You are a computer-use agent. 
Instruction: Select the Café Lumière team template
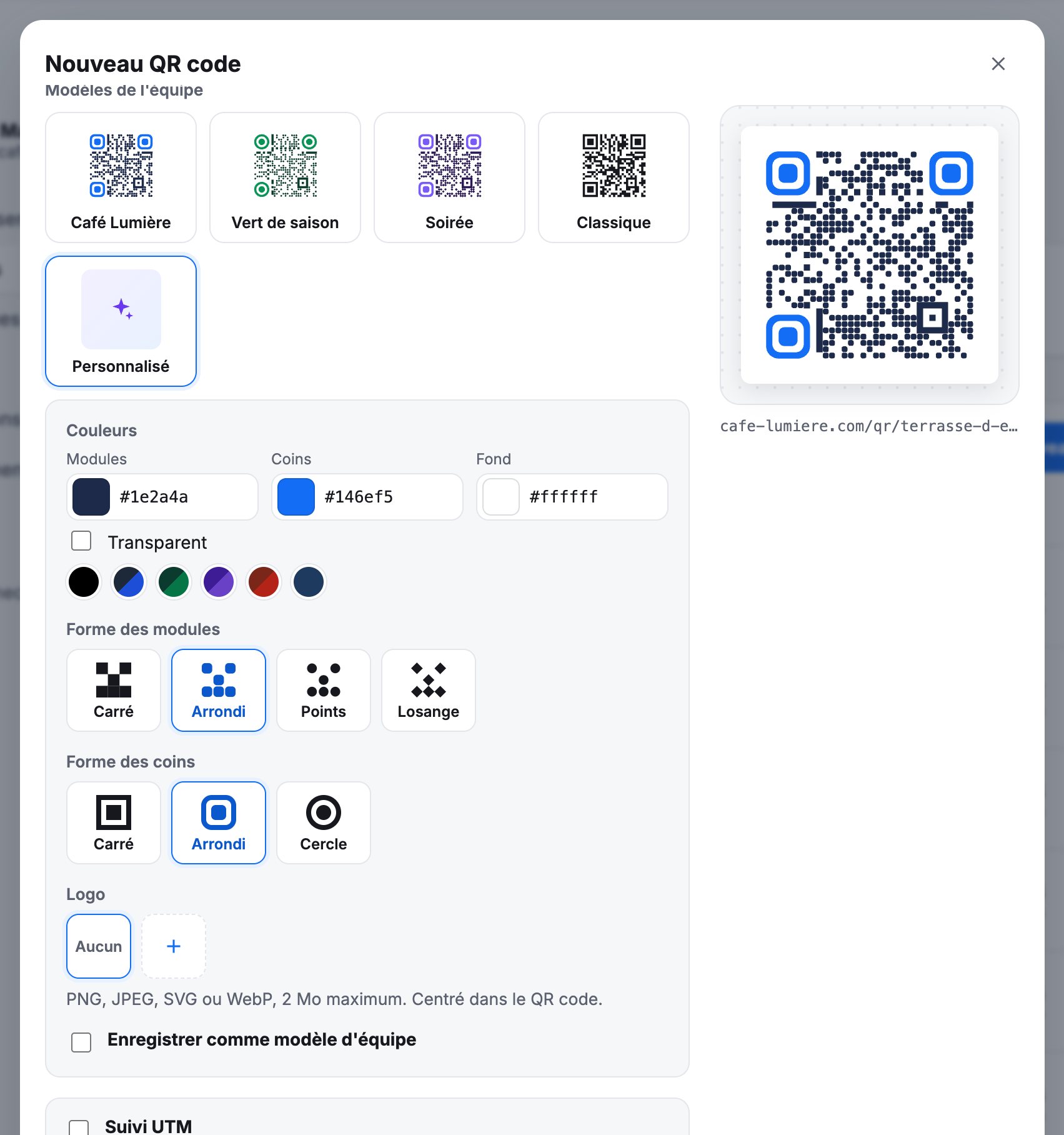pos(121,177)
